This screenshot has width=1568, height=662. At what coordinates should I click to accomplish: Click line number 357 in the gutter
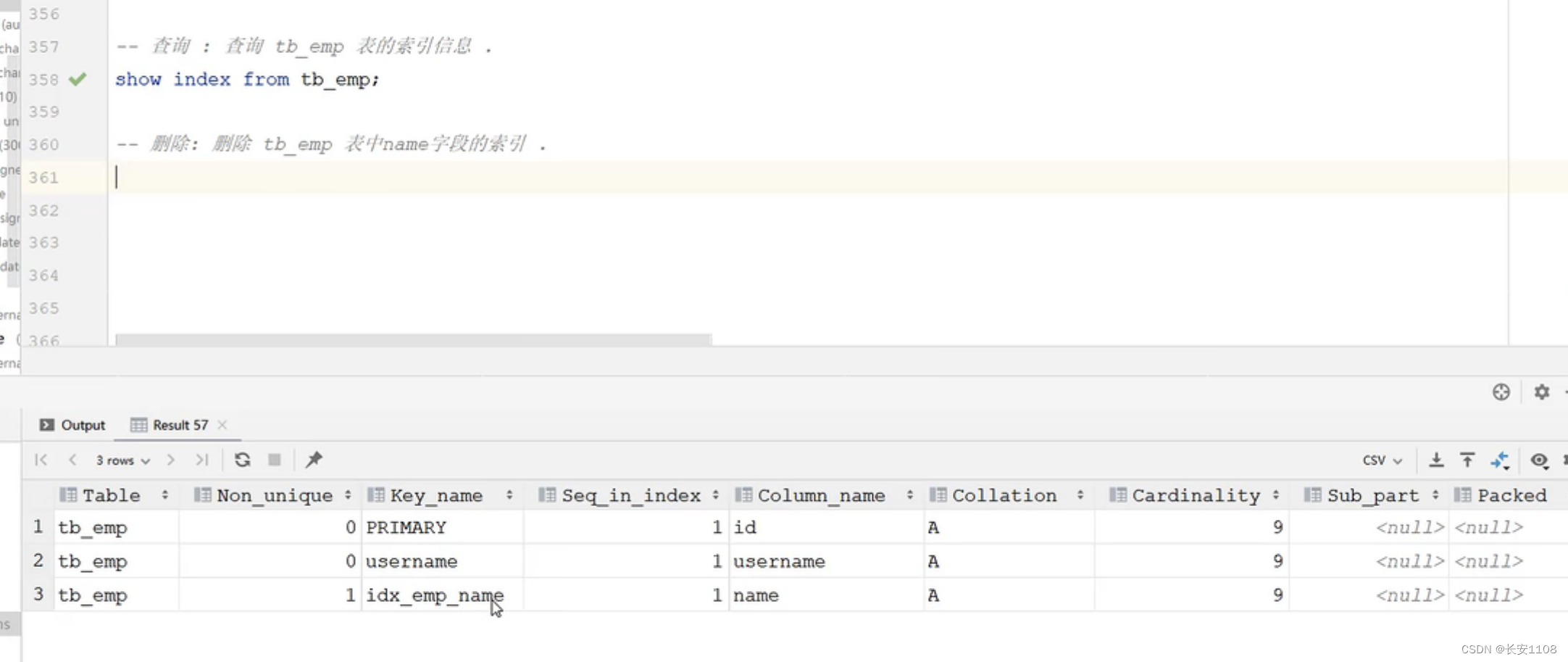(43, 46)
